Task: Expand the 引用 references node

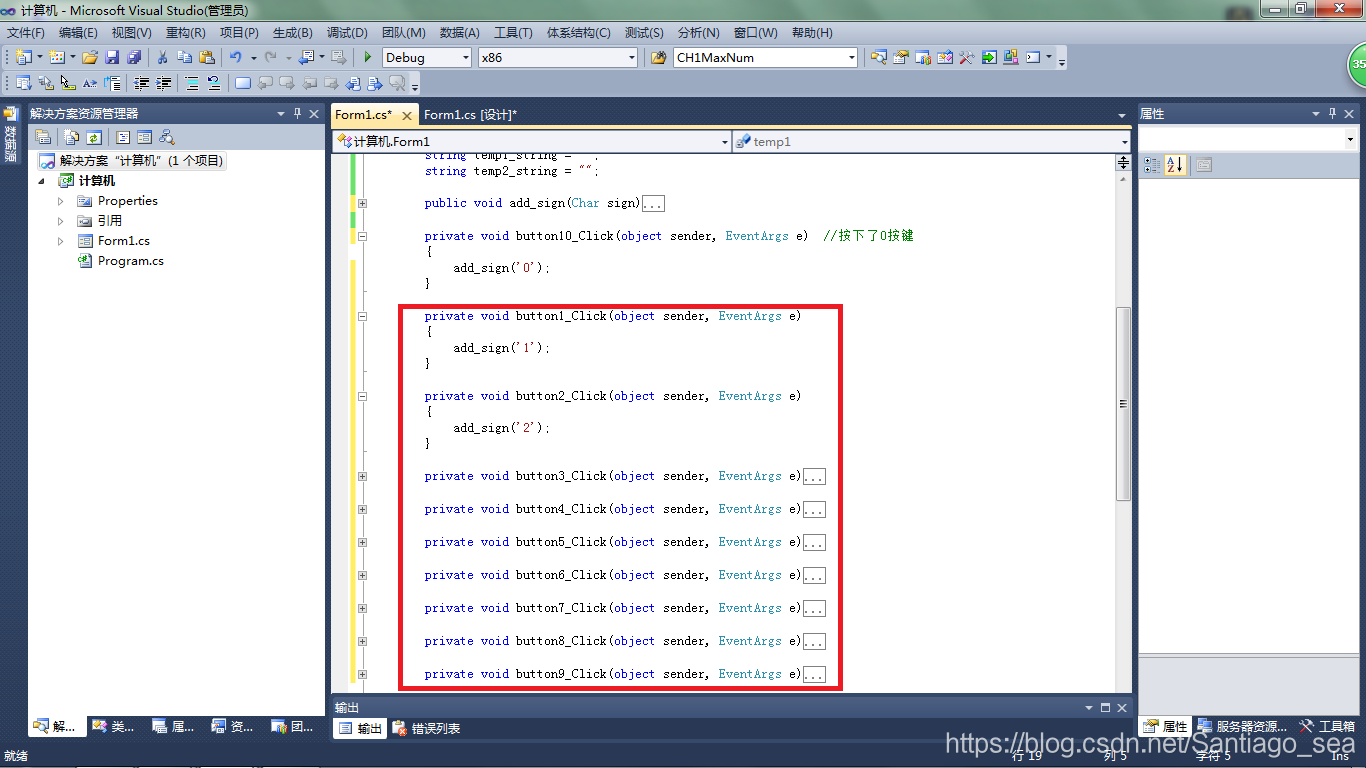Action: pyautogui.click(x=61, y=221)
